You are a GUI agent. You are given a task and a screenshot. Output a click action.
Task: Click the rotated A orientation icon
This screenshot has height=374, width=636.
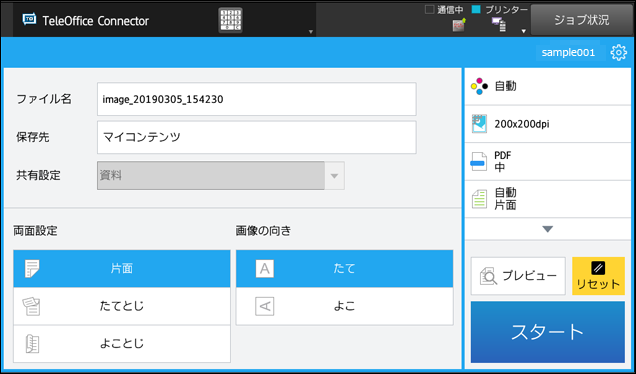[264, 306]
